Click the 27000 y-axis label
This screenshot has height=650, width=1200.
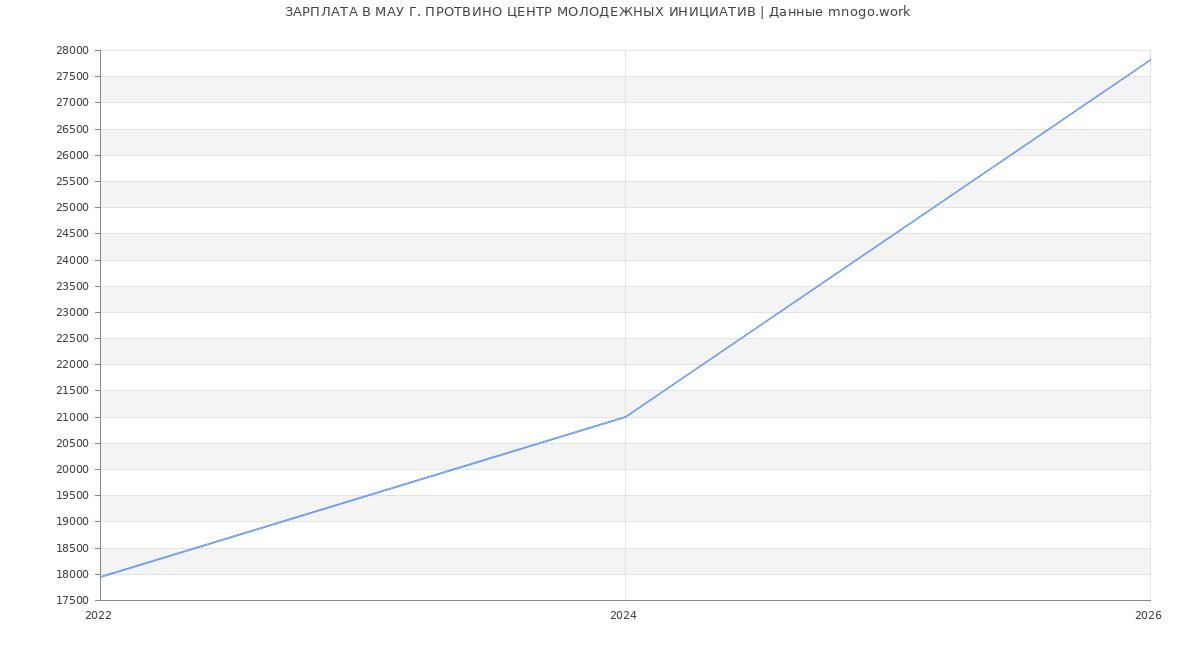(72, 103)
